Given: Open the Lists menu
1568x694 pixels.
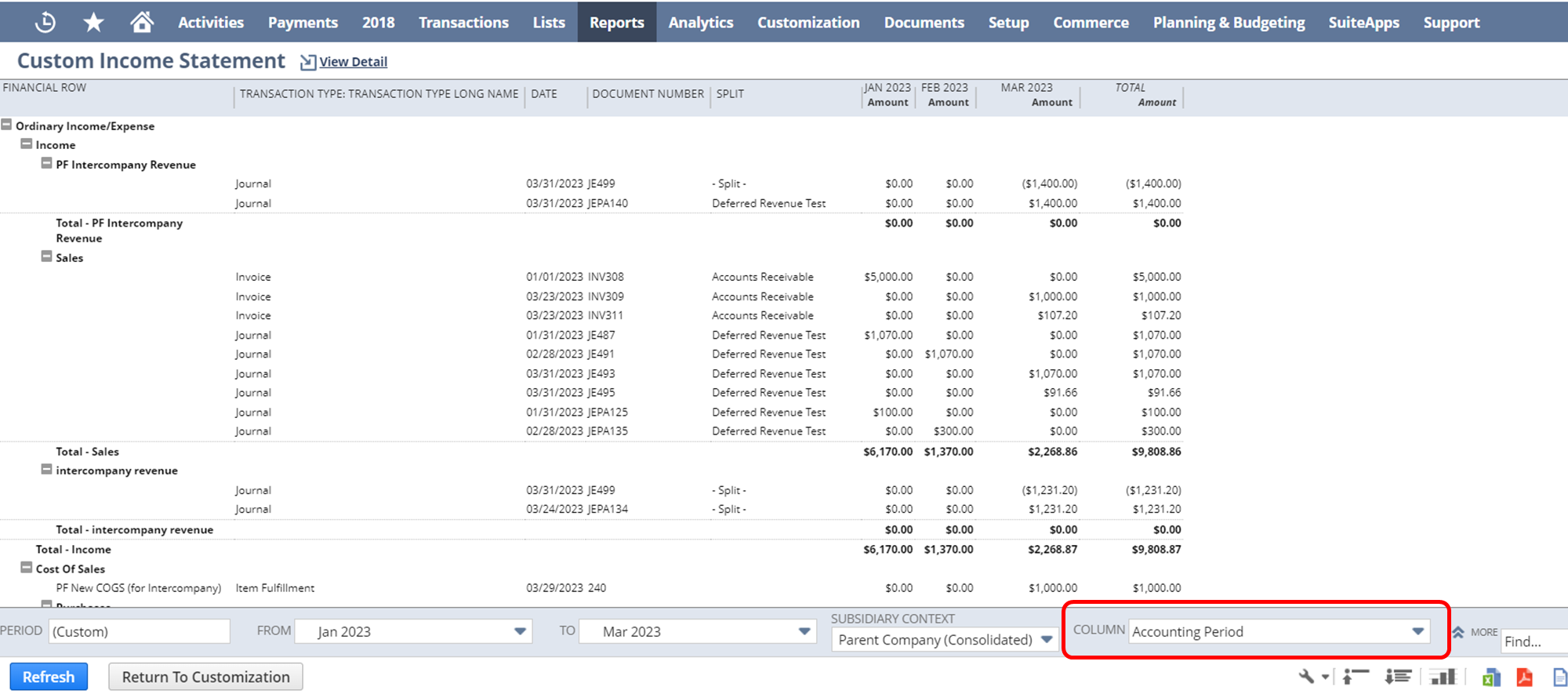Looking at the screenshot, I should pyautogui.click(x=549, y=23).
